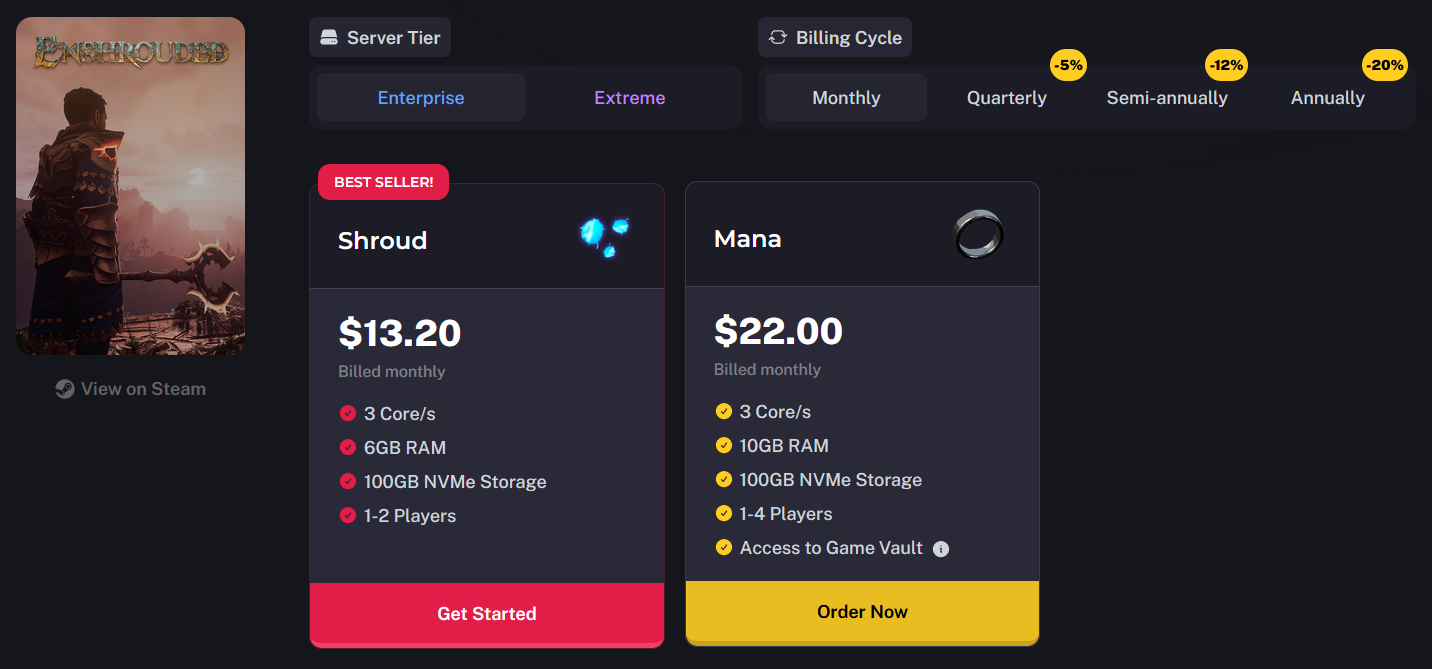Click Order Now on Mana plan
This screenshot has height=669, width=1432.
[862, 612]
